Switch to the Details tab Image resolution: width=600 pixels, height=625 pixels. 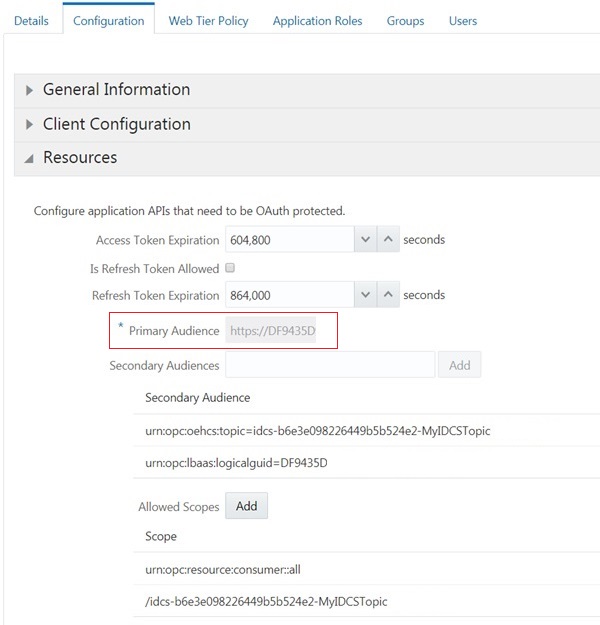coord(31,21)
